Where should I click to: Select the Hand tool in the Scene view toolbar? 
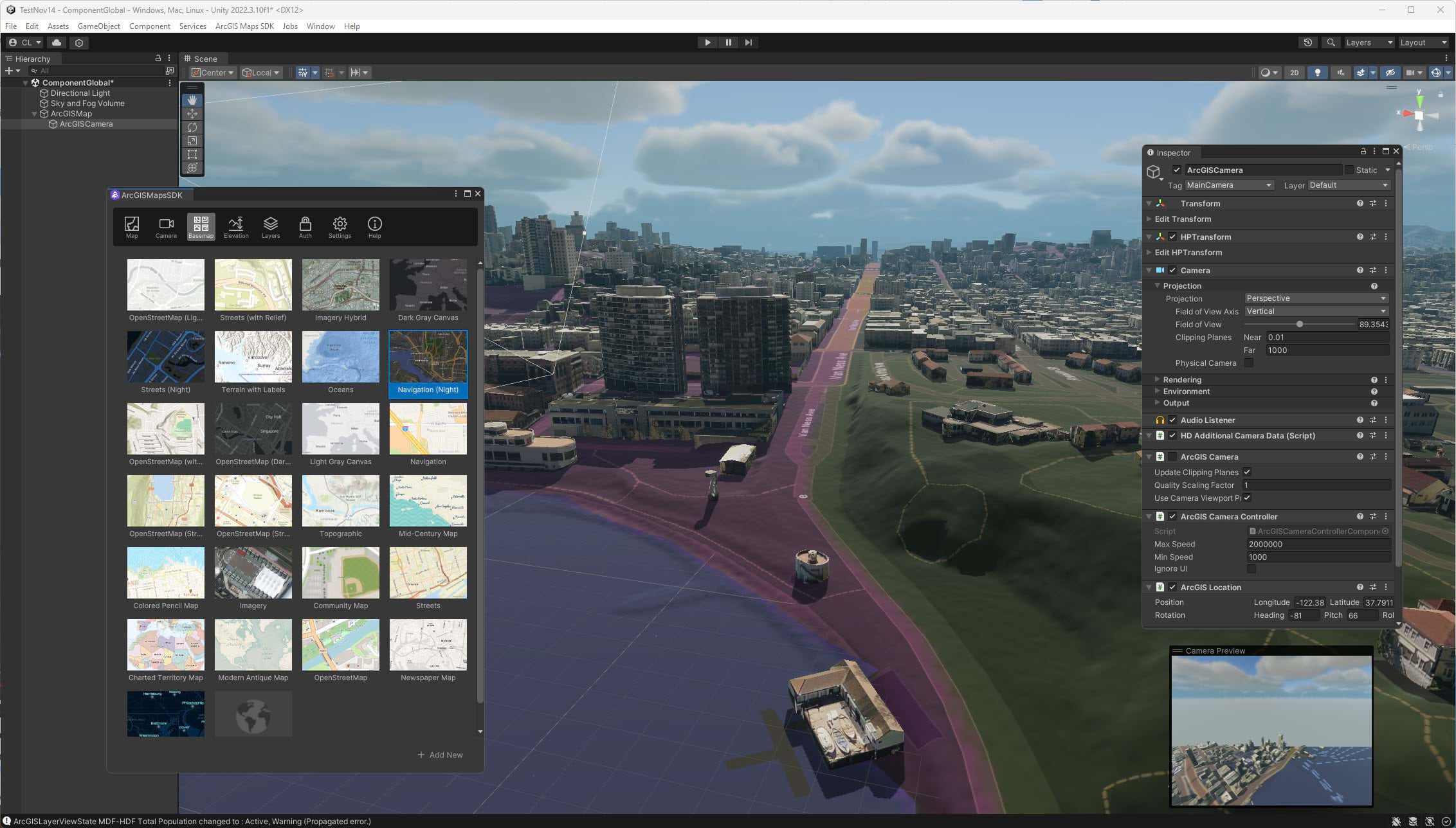point(192,100)
